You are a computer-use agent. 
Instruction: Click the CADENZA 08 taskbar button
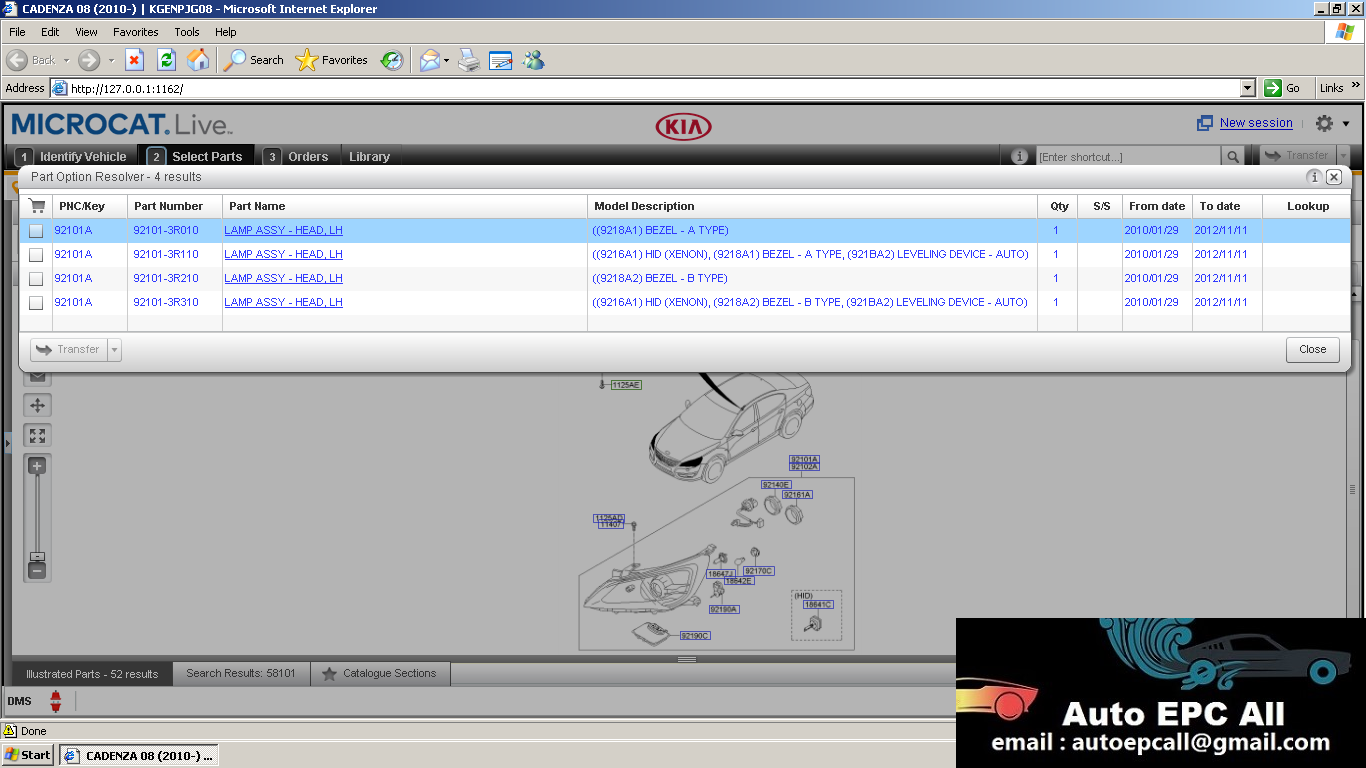(x=138, y=755)
